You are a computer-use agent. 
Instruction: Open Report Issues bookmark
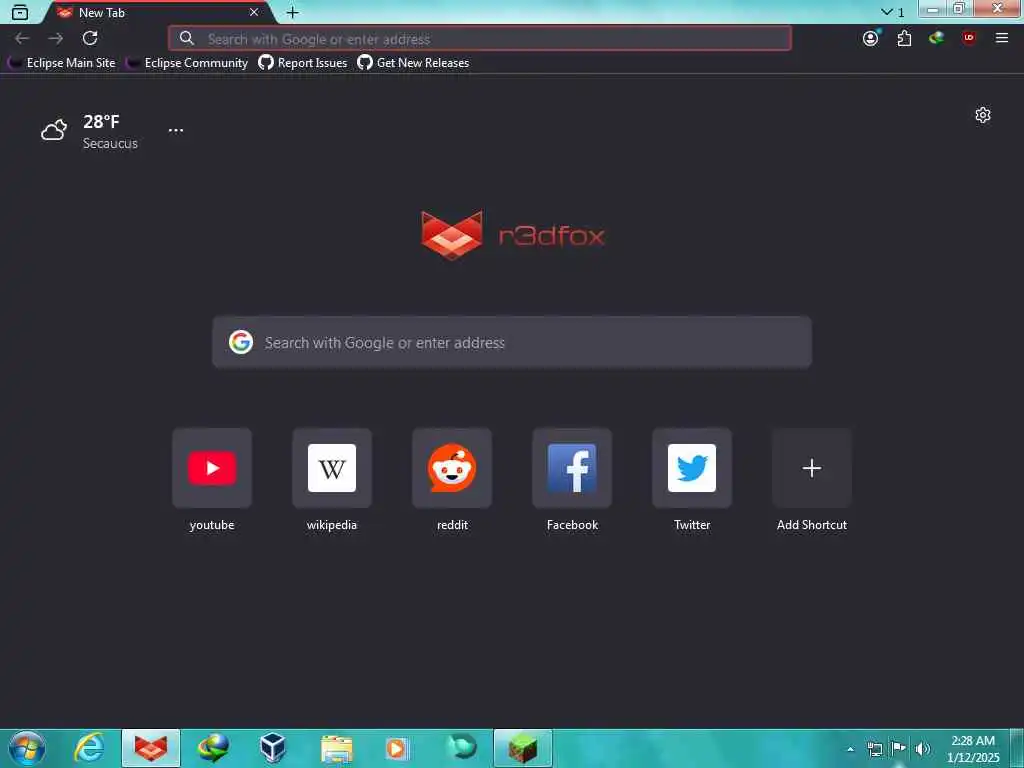[303, 63]
